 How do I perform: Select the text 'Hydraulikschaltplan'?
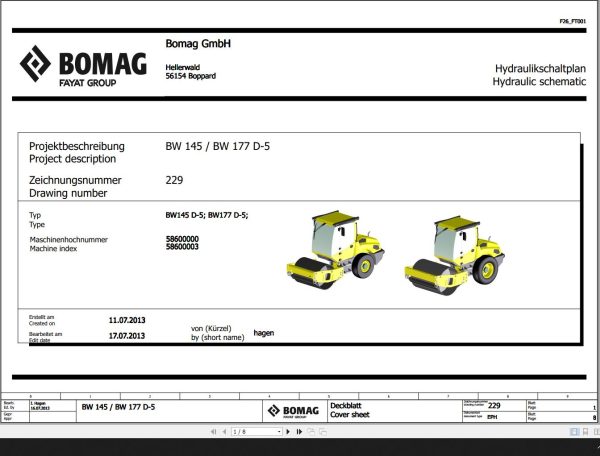pos(540,68)
